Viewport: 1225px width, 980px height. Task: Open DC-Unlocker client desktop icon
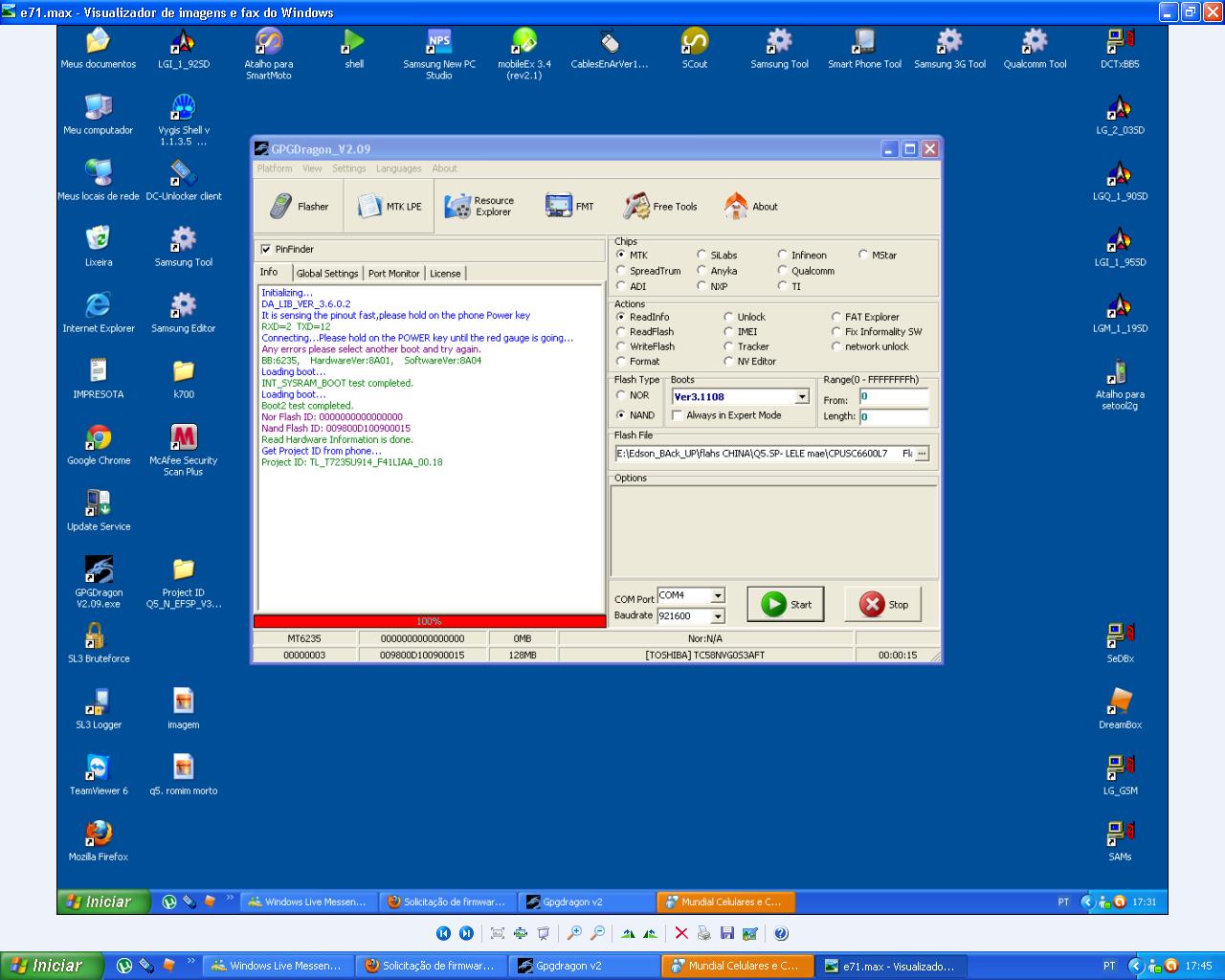click(x=184, y=181)
